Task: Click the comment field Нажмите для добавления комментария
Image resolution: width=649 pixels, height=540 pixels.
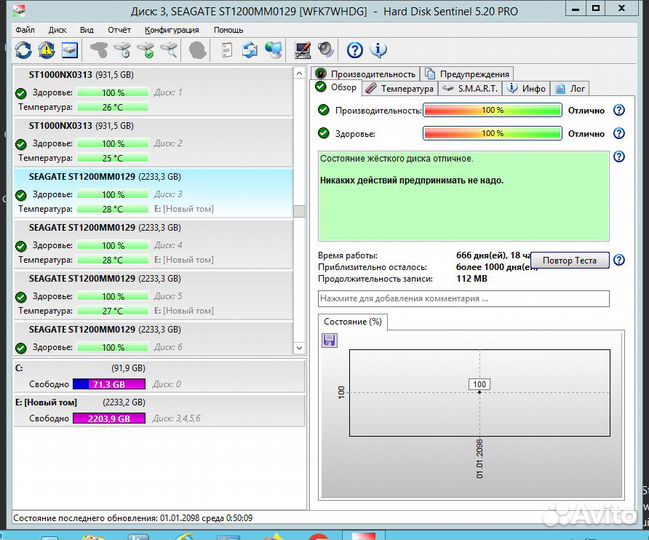Action: coord(464,298)
